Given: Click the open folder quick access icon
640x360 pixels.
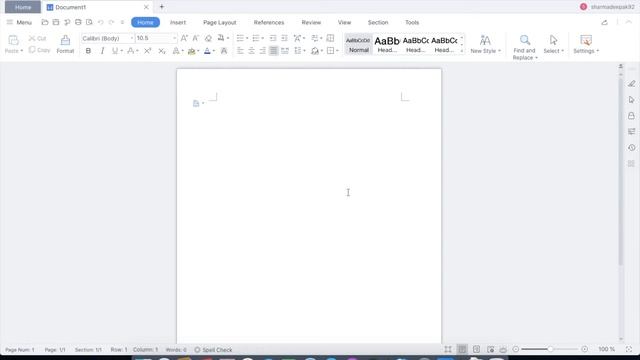Looking at the screenshot, I should (45, 22).
